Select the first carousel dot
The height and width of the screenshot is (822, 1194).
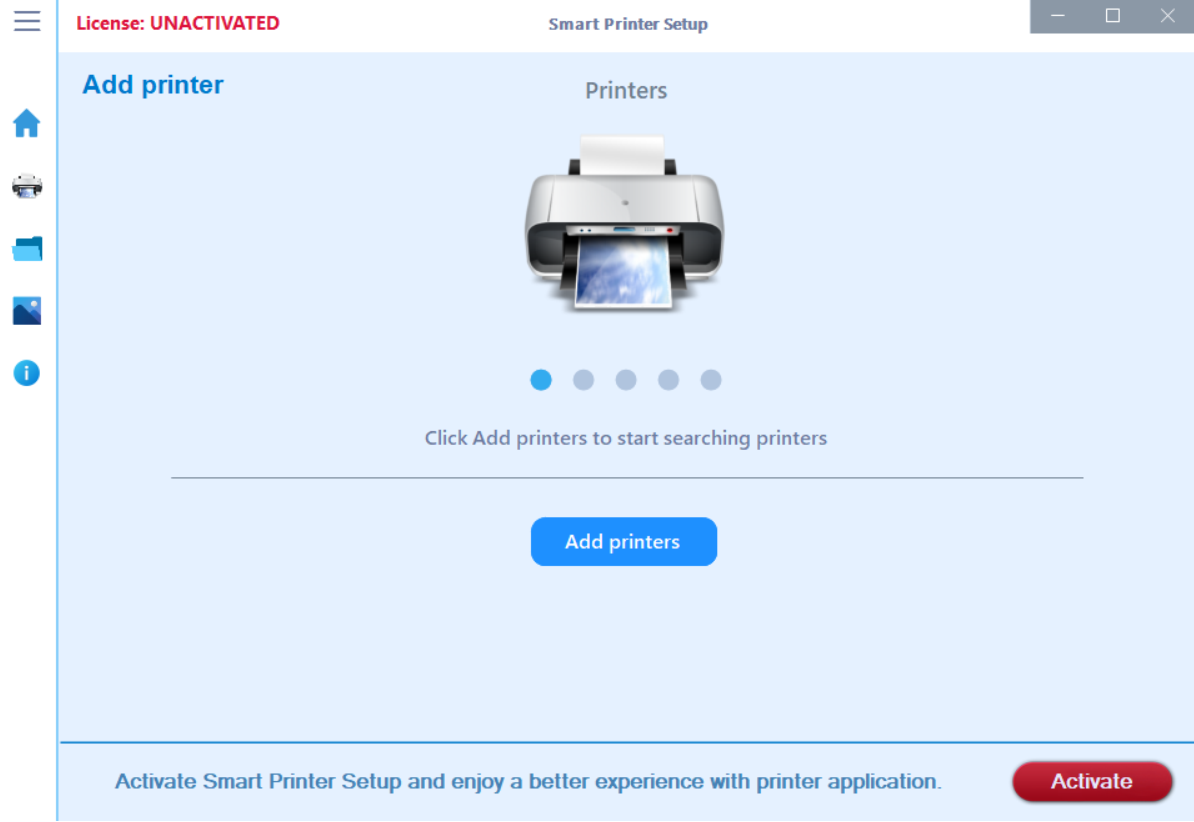click(541, 380)
